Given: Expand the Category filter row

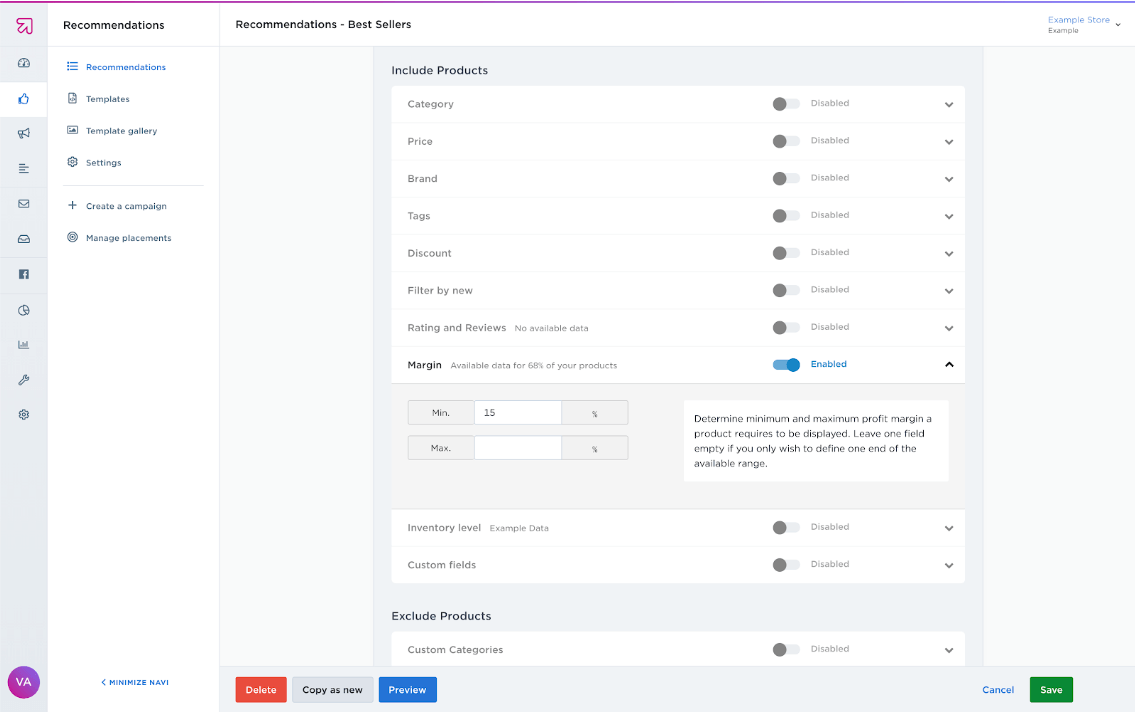Looking at the screenshot, I should [x=949, y=105].
